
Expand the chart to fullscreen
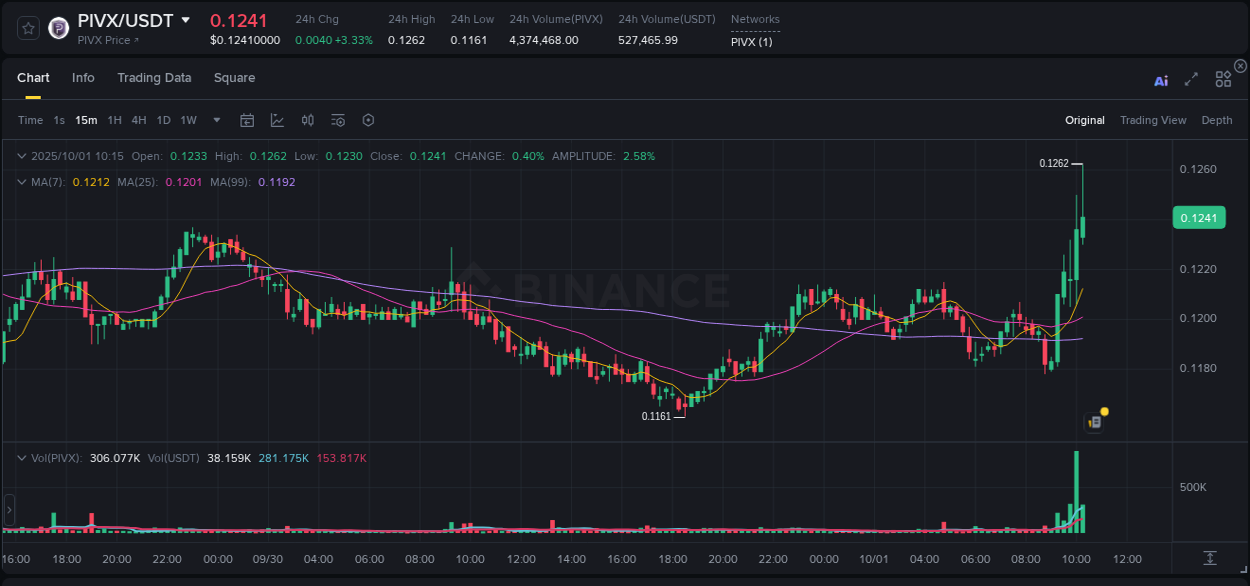click(1191, 80)
